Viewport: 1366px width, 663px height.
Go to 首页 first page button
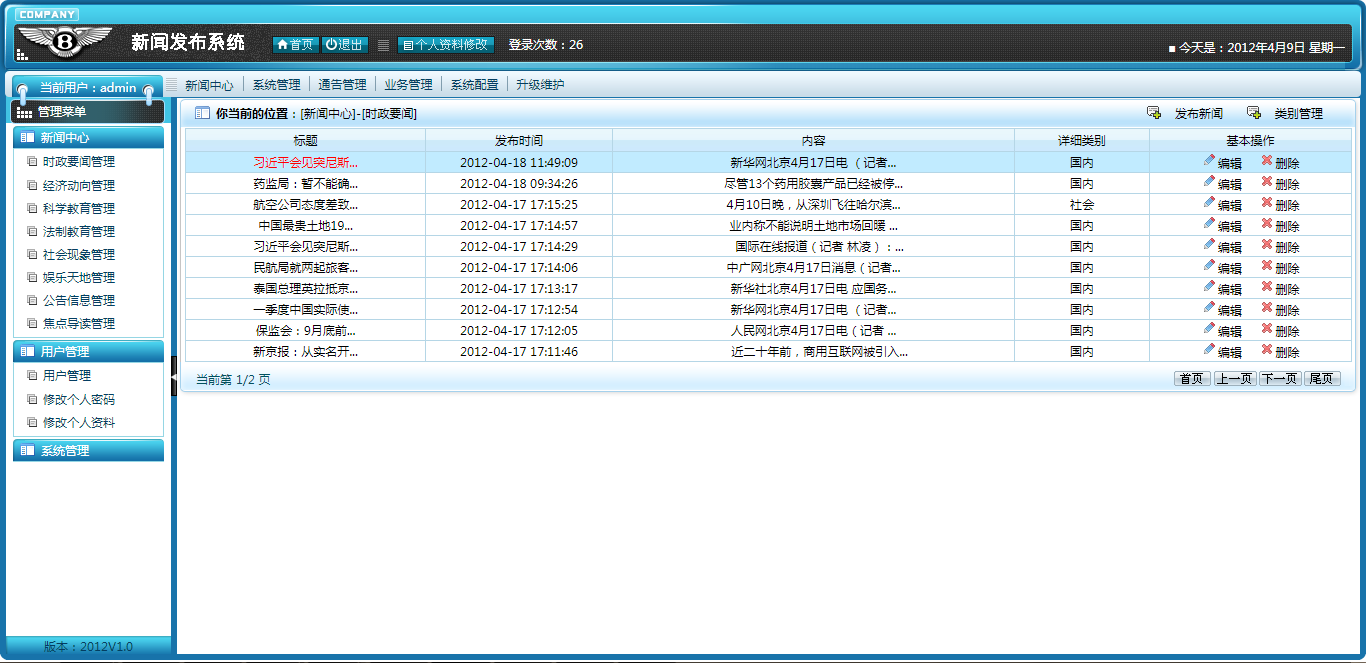coord(1192,379)
